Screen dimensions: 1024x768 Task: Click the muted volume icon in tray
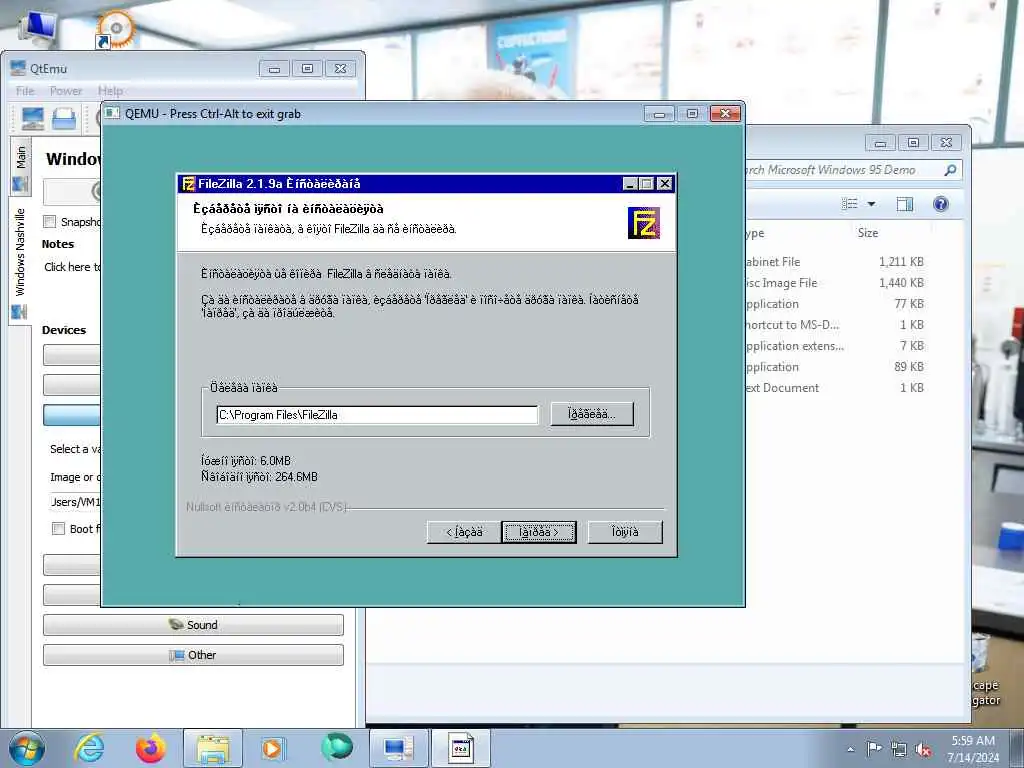[x=923, y=750]
